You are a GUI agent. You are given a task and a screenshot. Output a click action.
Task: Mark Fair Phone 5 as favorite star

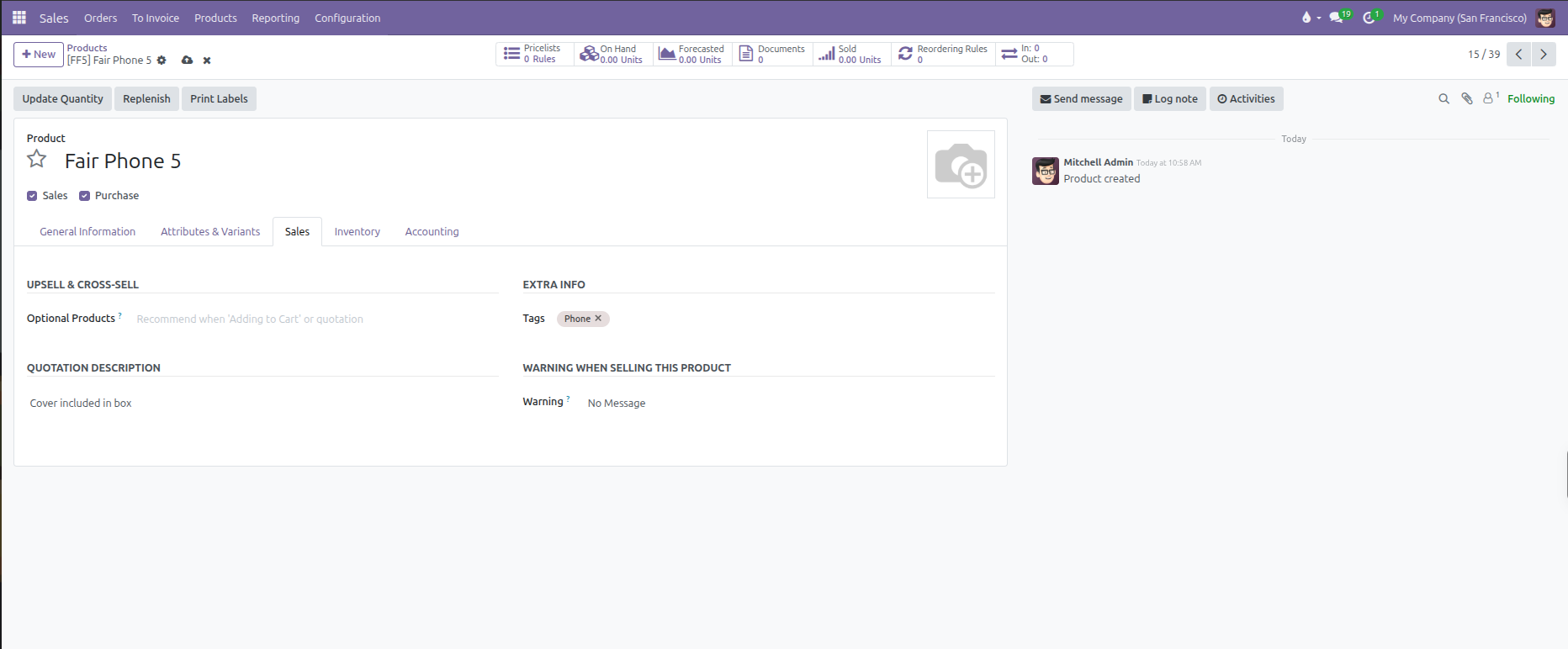click(37, 159)
